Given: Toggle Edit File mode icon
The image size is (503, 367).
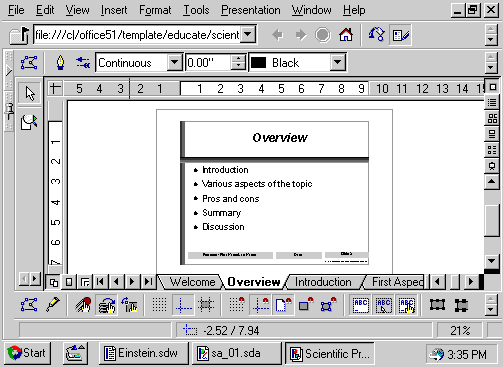Looking at the screenshot, I should [400, 35].
